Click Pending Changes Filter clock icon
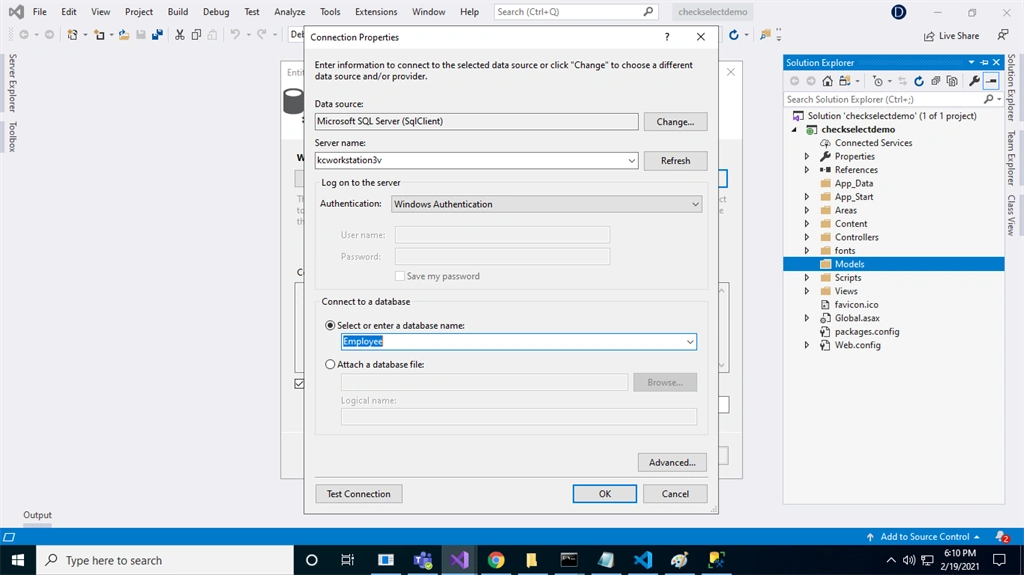 [x=878, y=81]
